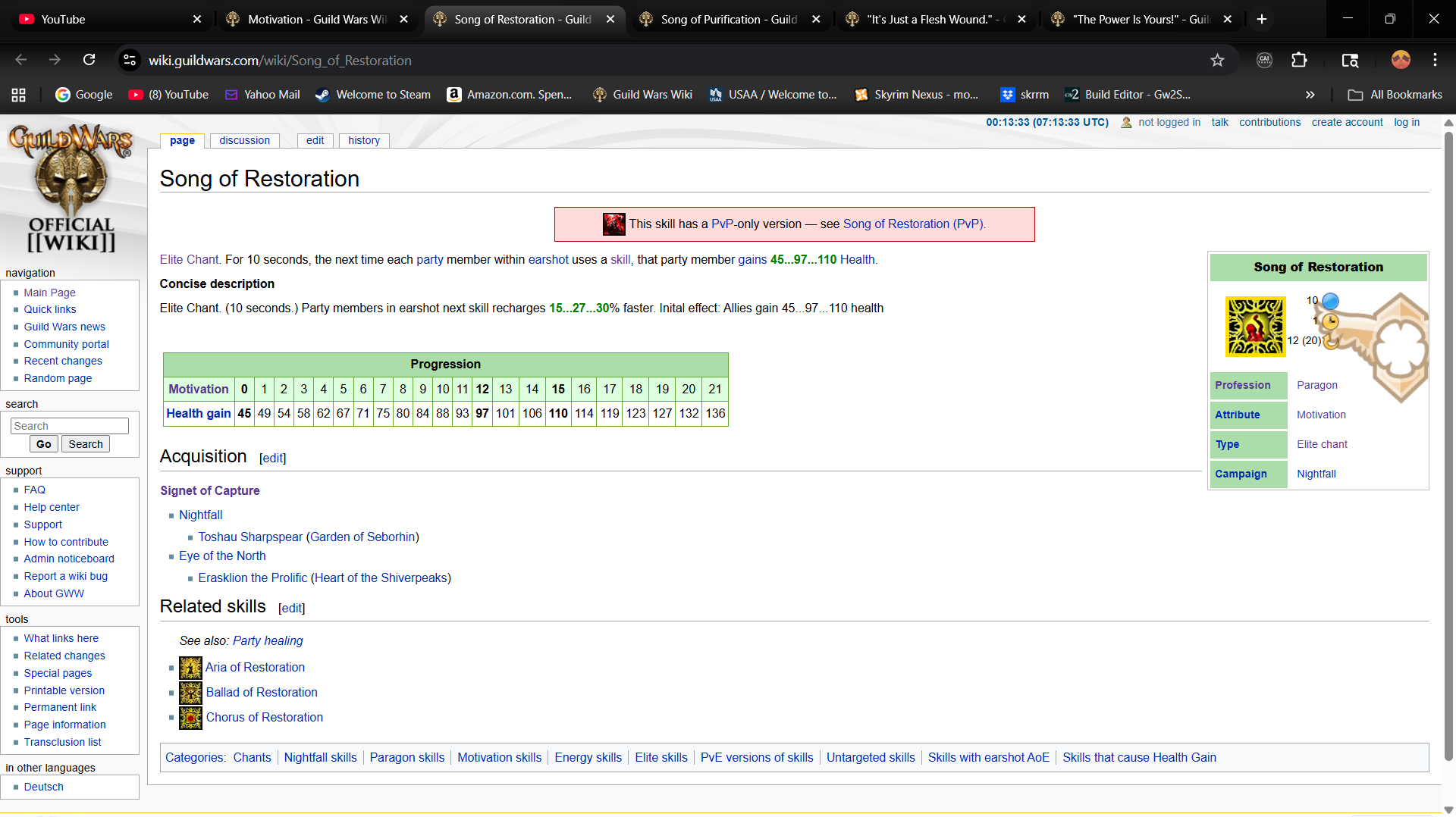Click the create account link
The width and height of the screenshot is (1456, 817).
tap(1347, 122)
